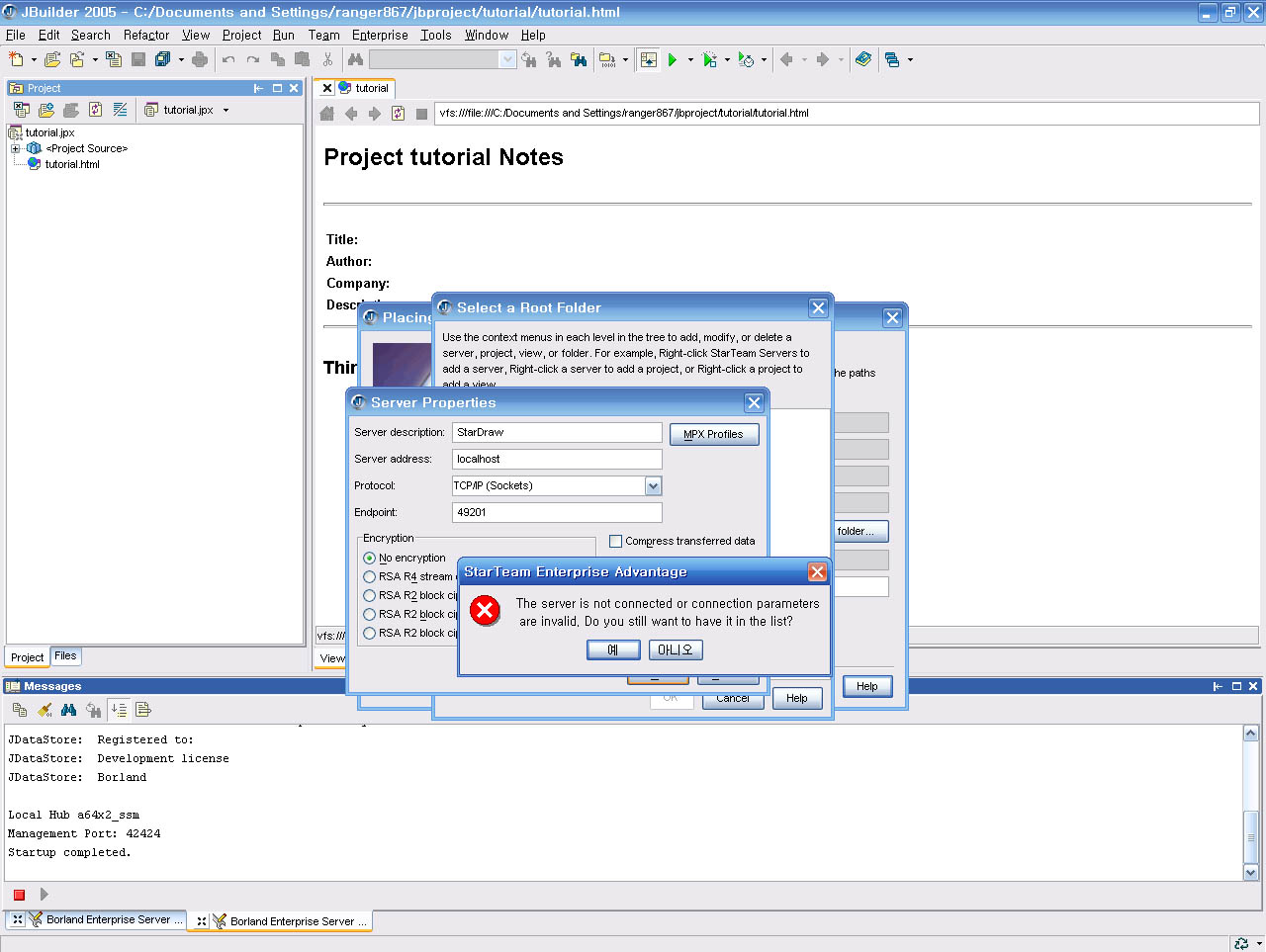This screenshot has width=1266, height=952.
Task: Click the Close file toolbar icon
Action: pyautogui.click(x=114, y=59)
